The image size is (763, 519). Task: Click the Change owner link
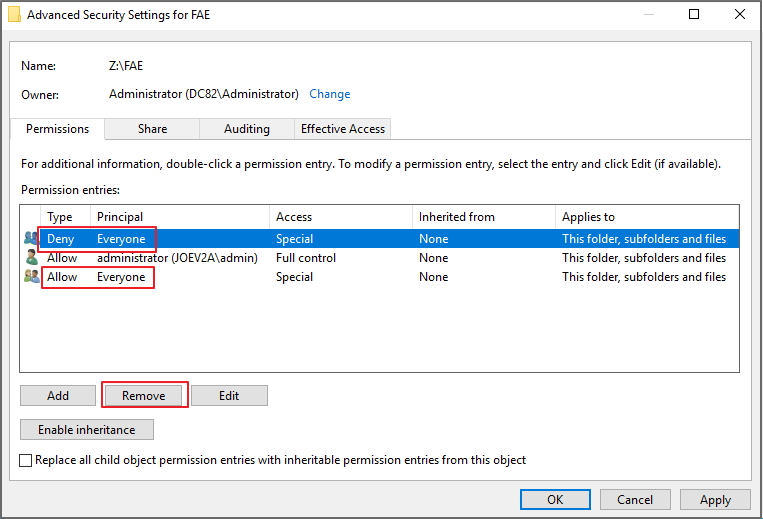(329, 94)
